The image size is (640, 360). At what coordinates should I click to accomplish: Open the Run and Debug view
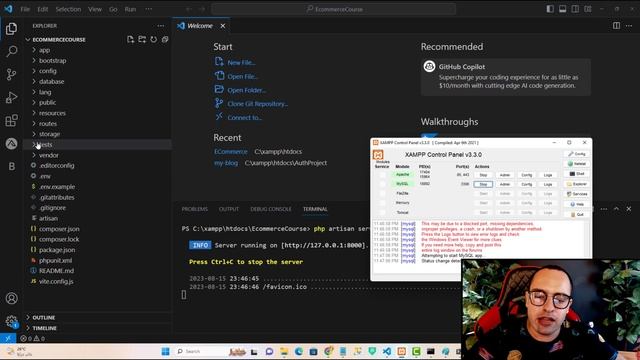pos(11,98)
